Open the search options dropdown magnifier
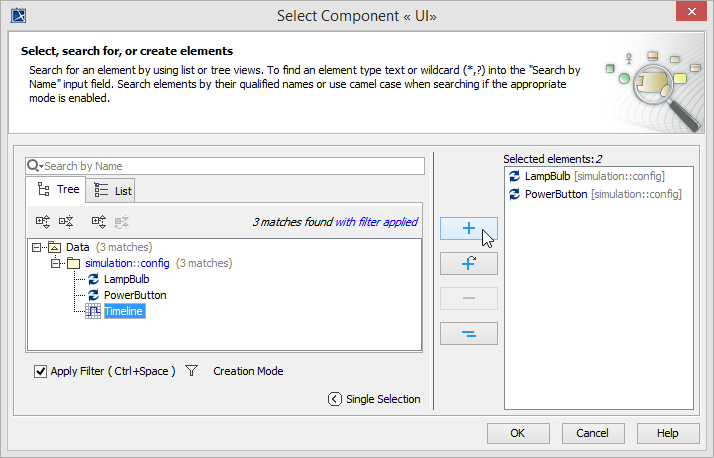The image size is (714, 458). click(34, 166)
